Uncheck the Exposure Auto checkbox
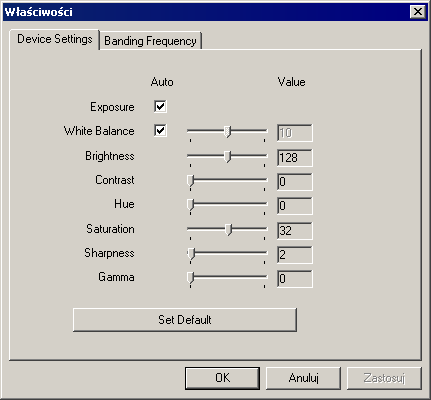 click(x=160, y=107)
